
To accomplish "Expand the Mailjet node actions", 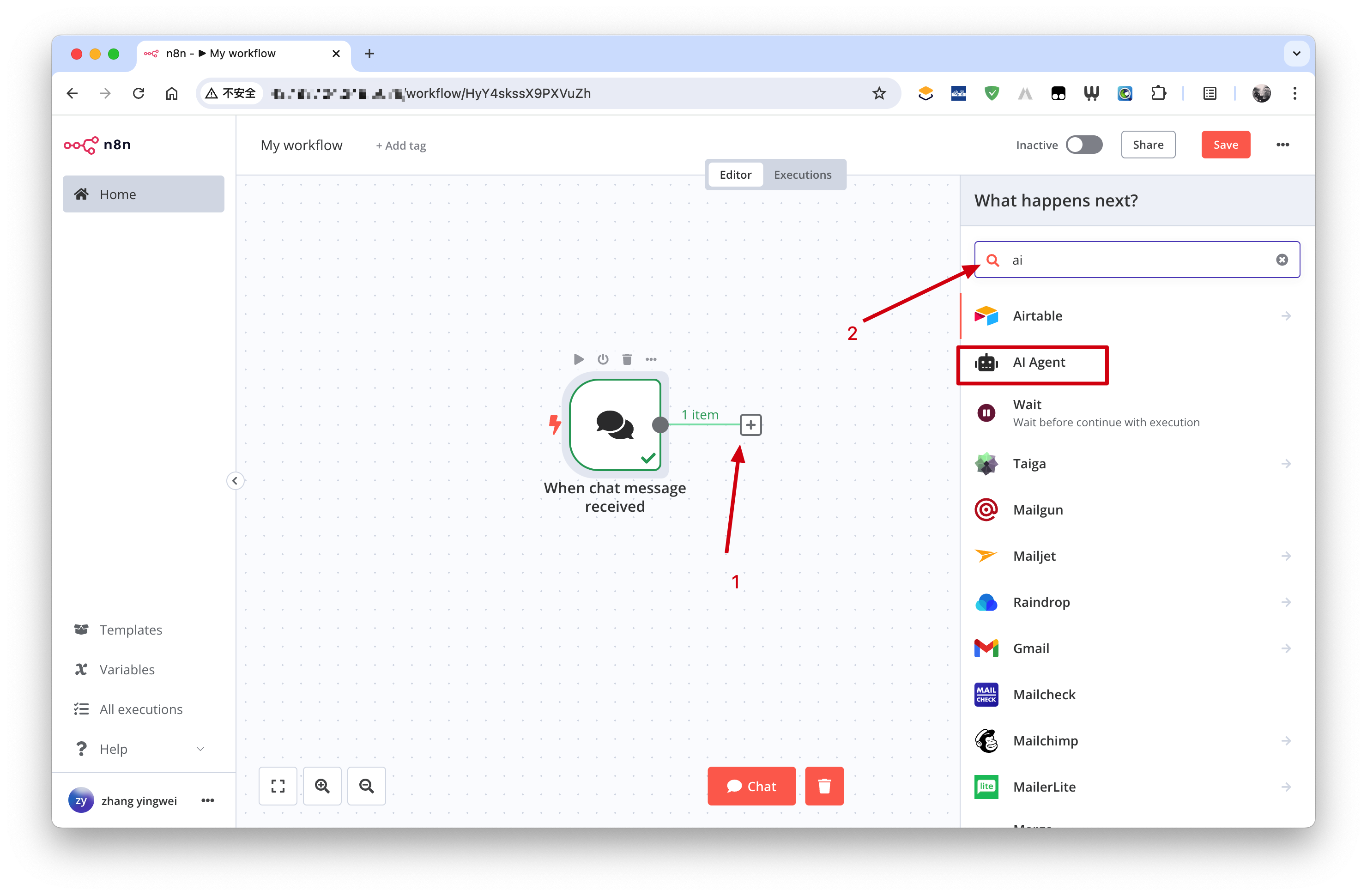I will pyautogui.click(x=1285, y=556).
